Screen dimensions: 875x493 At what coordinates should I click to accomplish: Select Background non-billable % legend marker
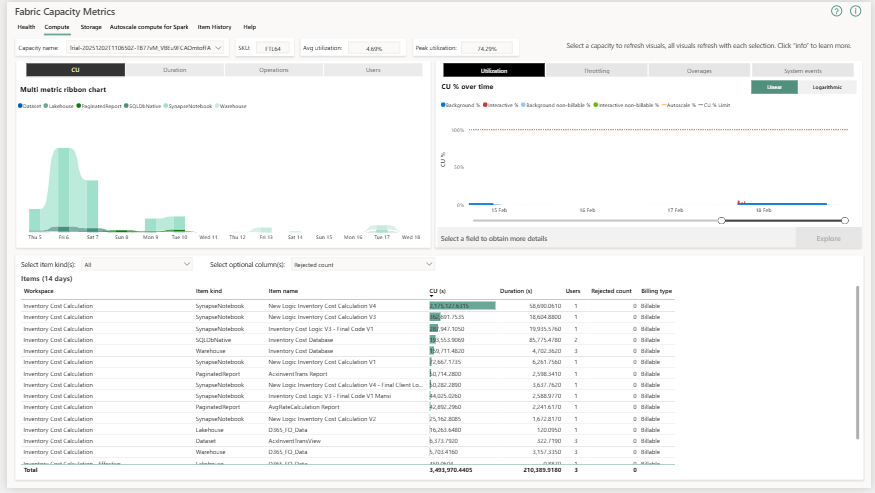(523, 104)
